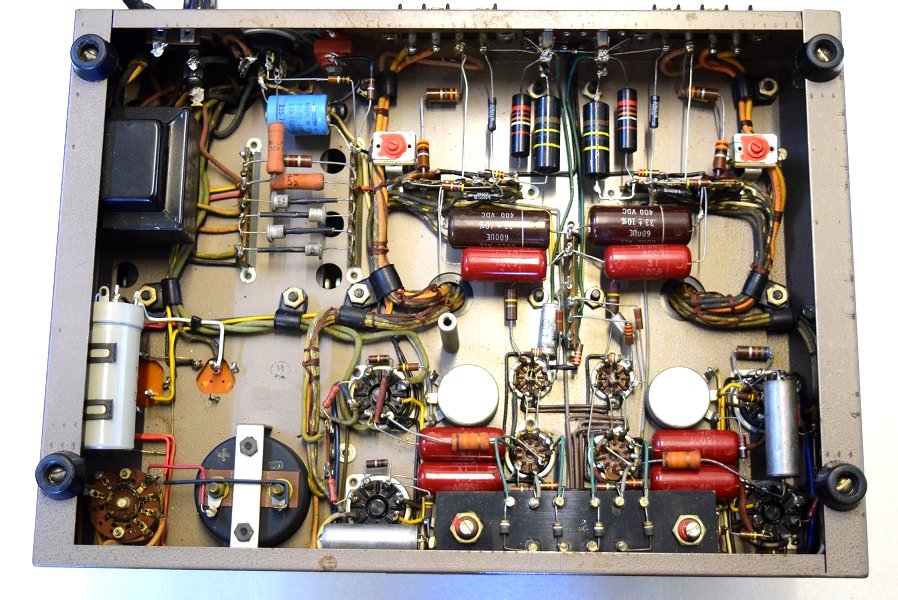Click the silver tubular capacitor at bottom
This screenshot has height=600, width=898.
pyautogui.click(x=369, y=536)
